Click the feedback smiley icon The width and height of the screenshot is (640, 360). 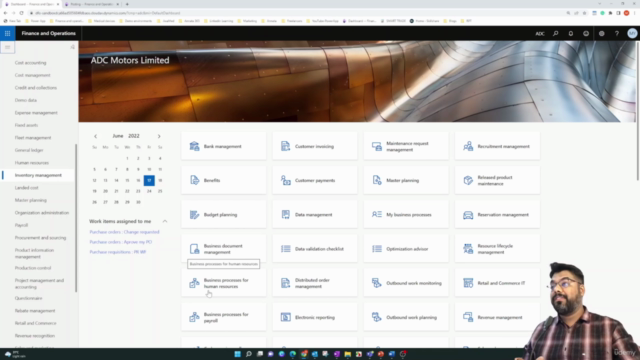(x=586, y=33)
